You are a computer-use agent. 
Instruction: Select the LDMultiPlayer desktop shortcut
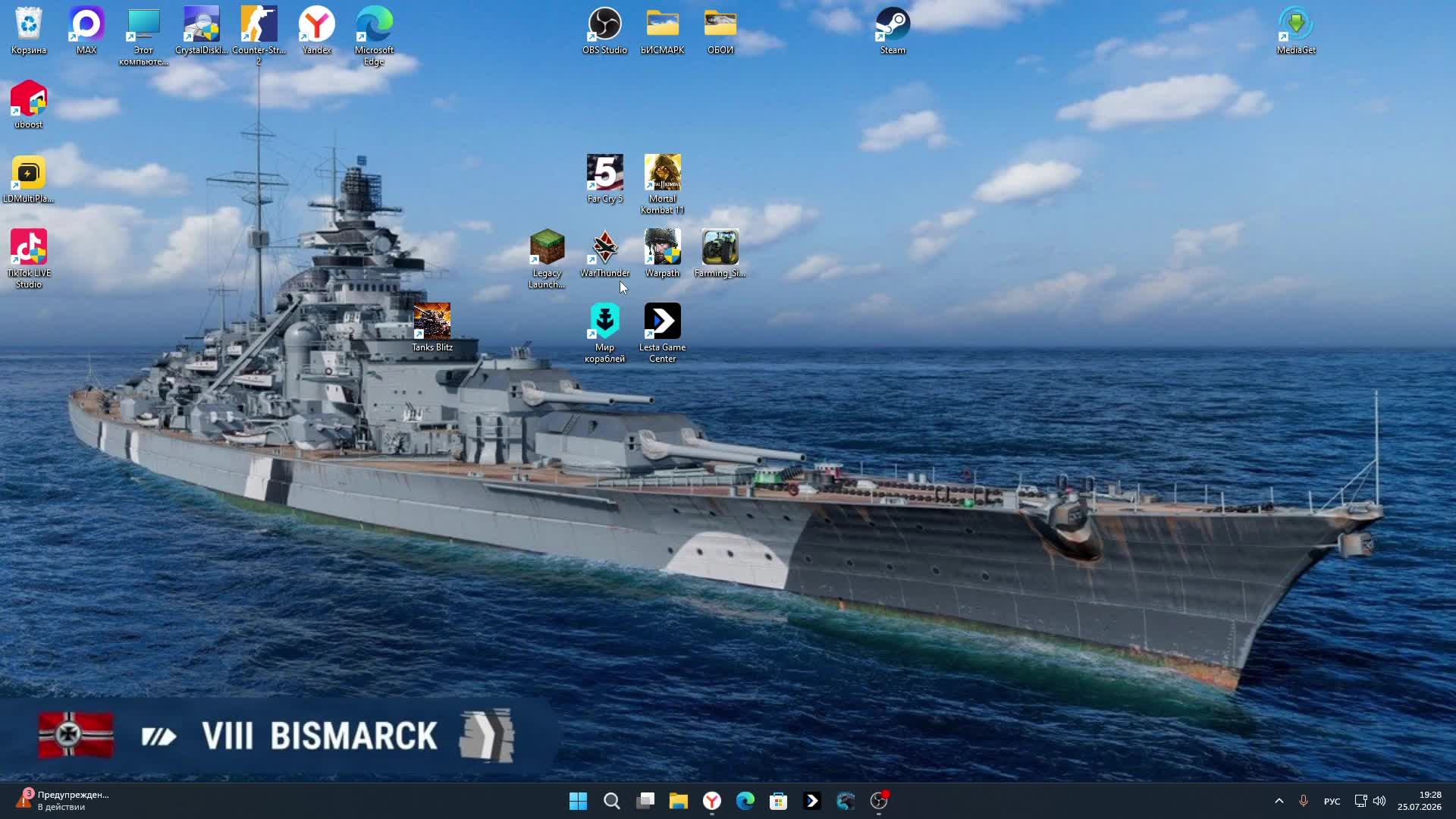click(29, 180)
